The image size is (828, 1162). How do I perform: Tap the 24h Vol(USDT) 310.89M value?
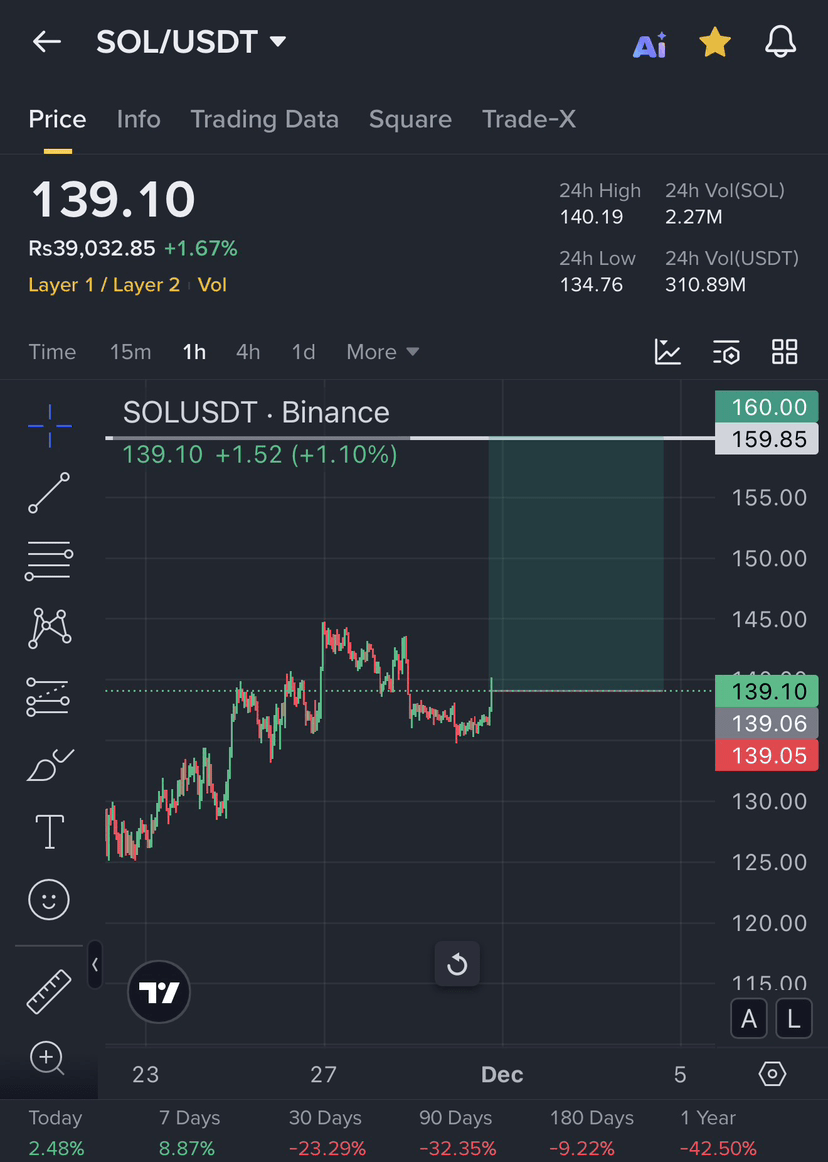705,285
